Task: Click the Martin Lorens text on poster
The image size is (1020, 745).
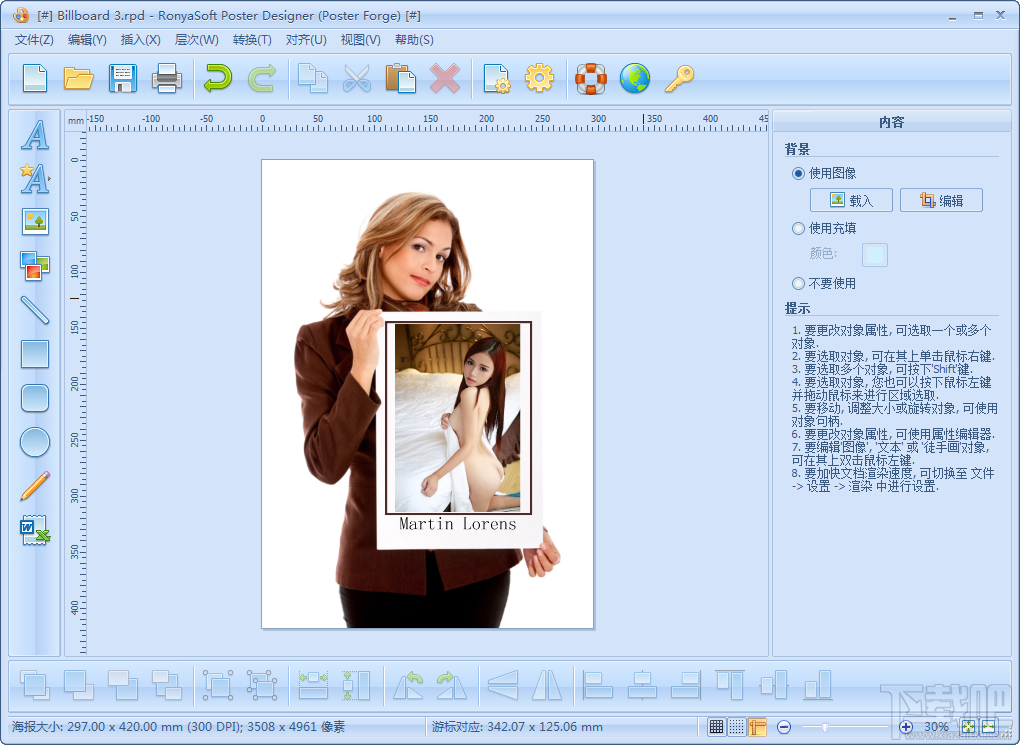Action: tap(458, 524)
